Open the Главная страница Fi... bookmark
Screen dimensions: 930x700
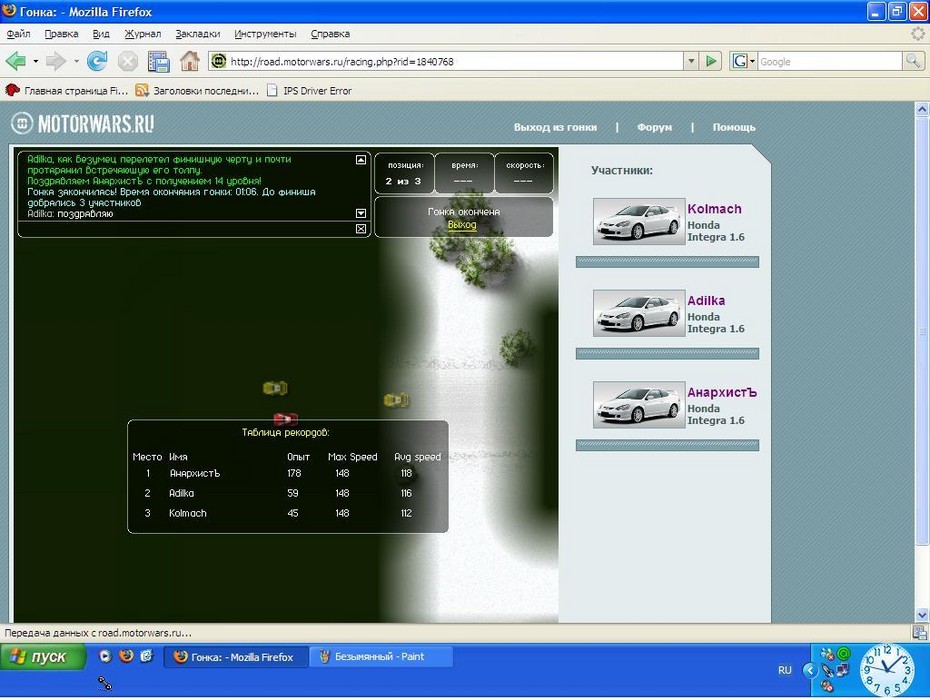point(66,91)
